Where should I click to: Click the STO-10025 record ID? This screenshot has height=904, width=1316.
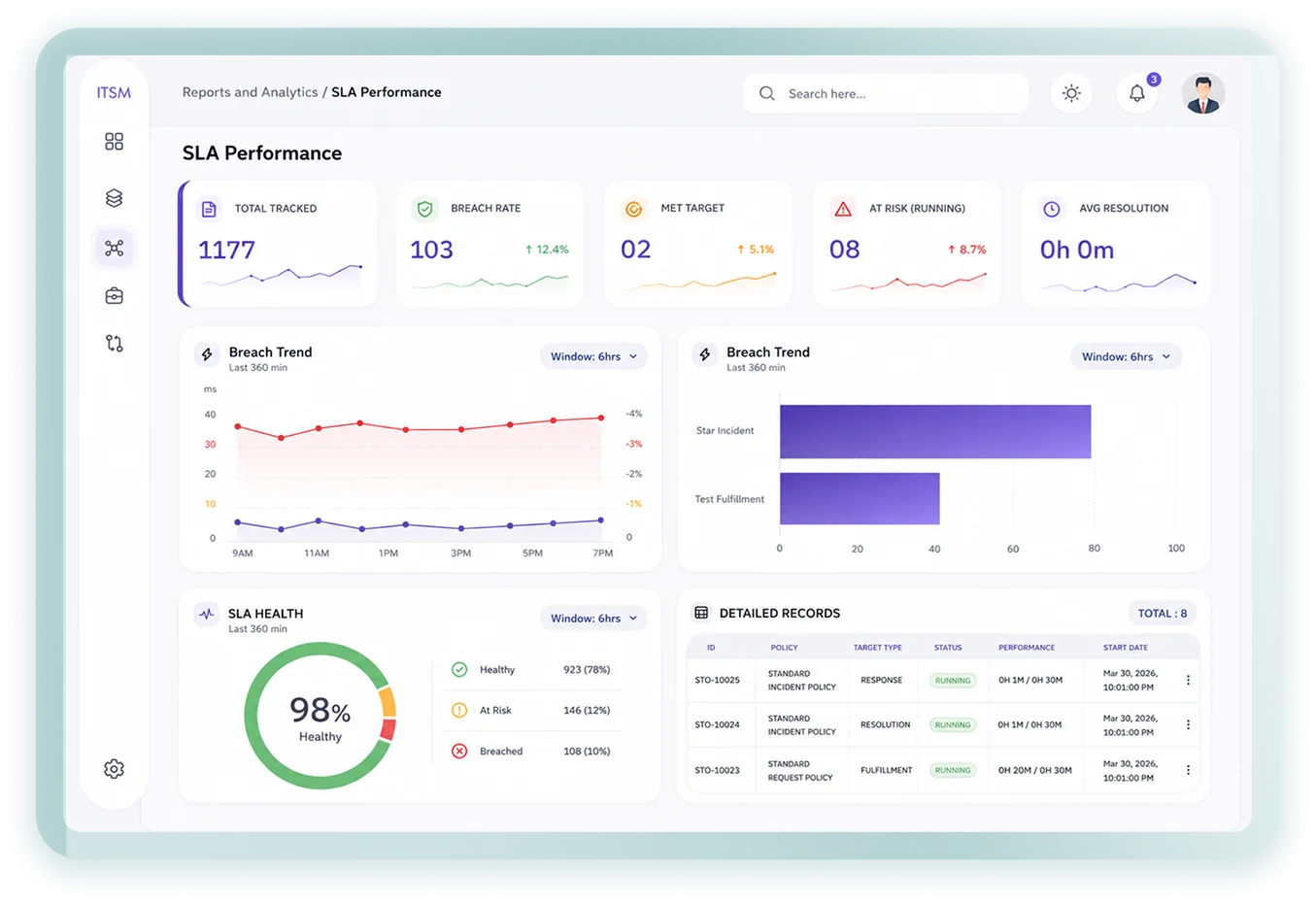717,681
